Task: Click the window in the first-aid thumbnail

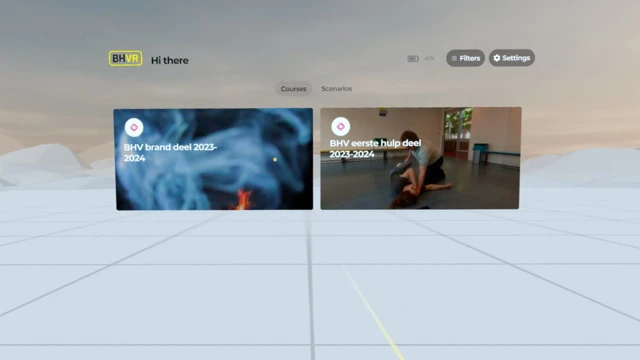Action: 458,122
